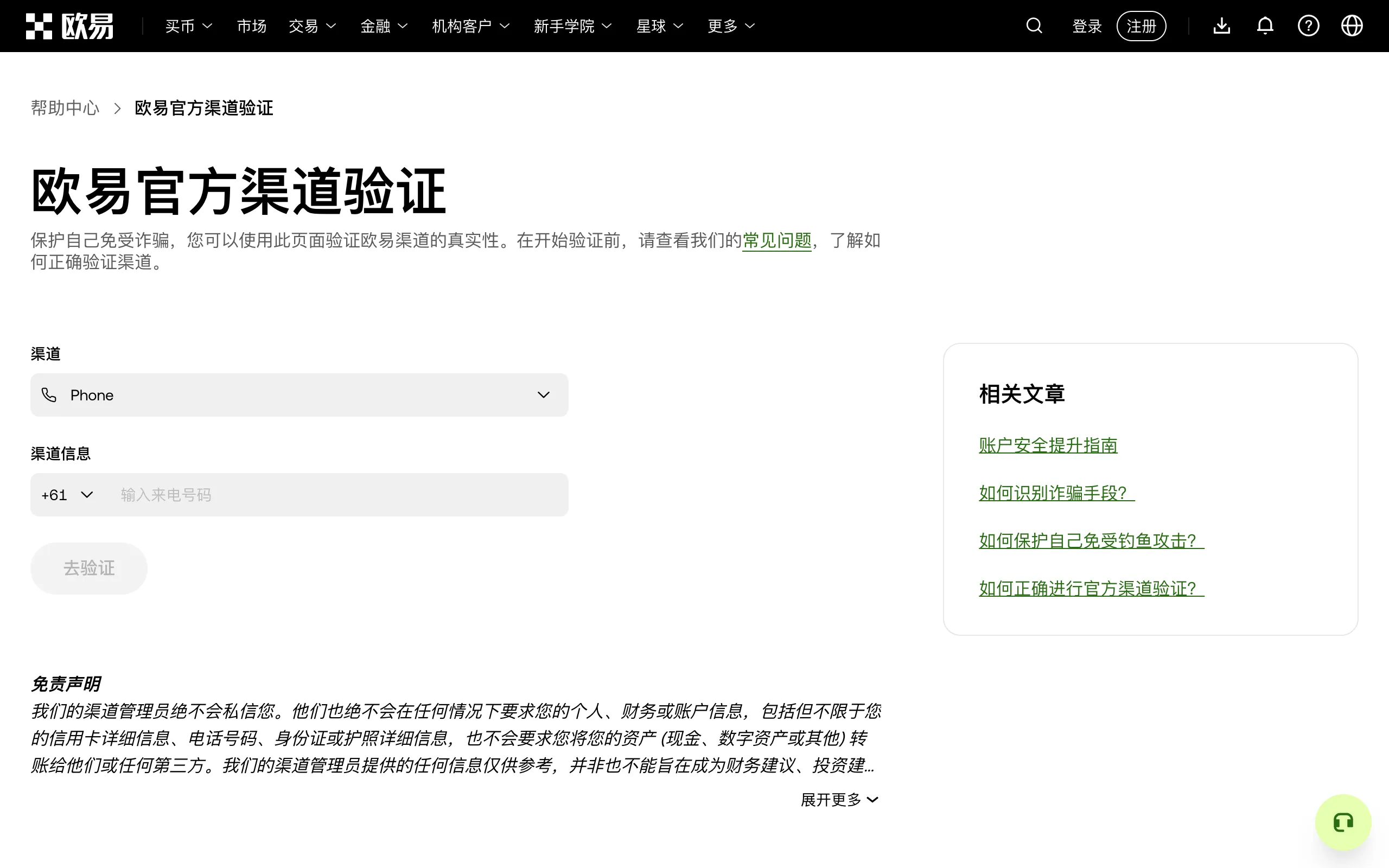
Task: Open the 新手学院 menu
Action: (573, 26)
